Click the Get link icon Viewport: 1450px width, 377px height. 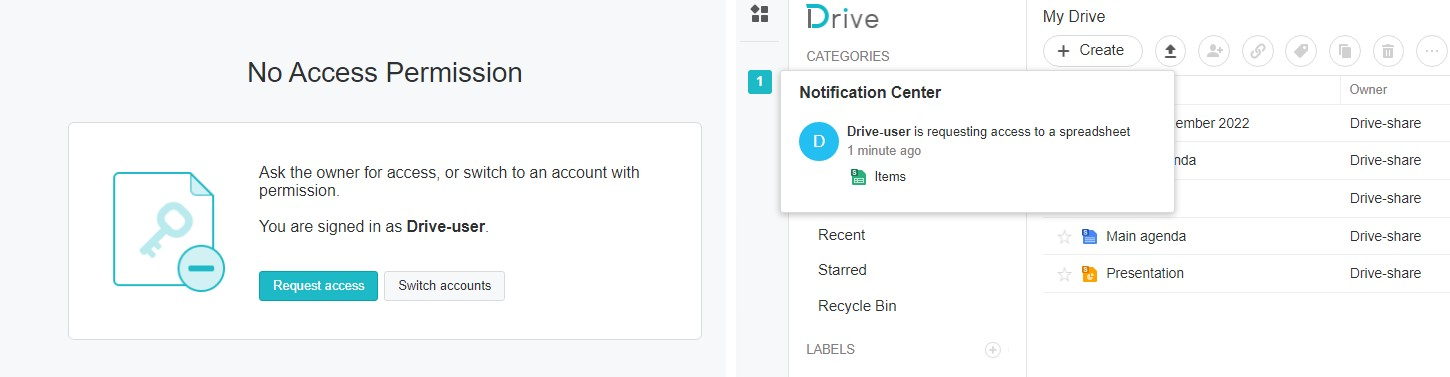(1257, 51)
